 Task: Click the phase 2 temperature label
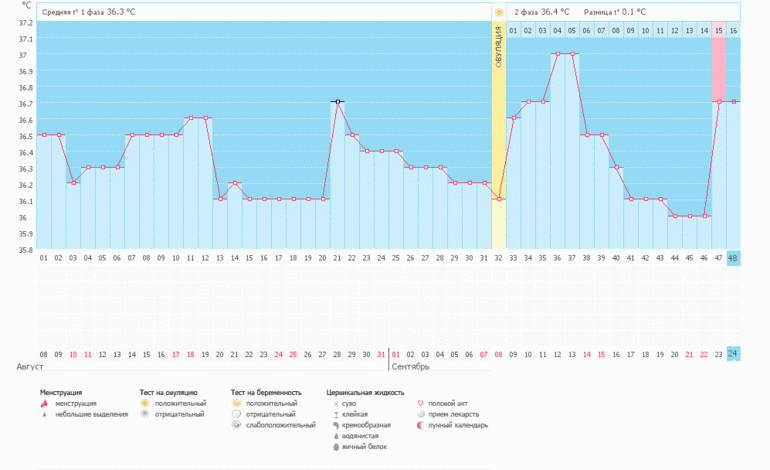(542, 12)
